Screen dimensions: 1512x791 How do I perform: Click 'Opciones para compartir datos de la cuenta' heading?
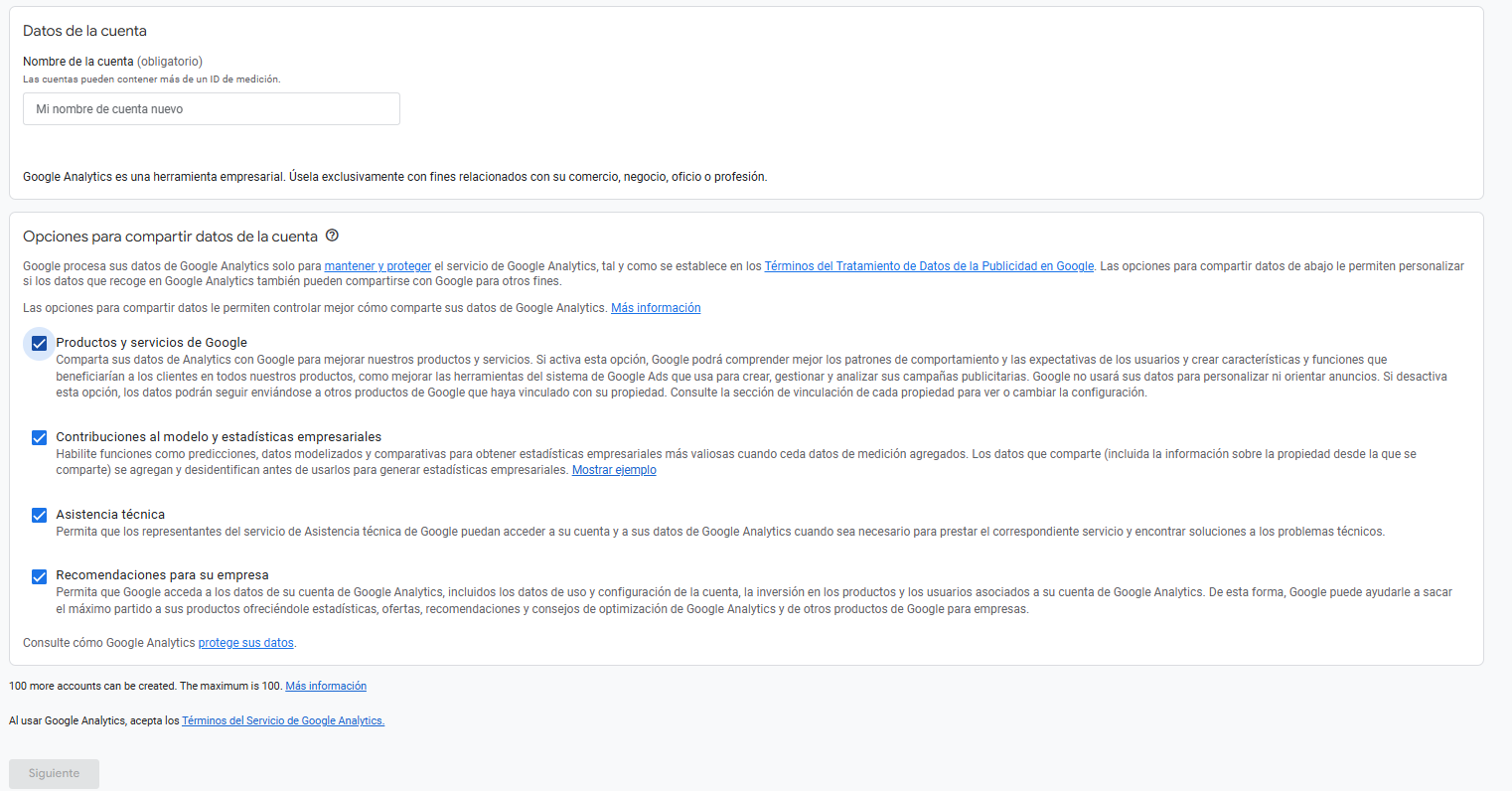[x=170, y=237]
